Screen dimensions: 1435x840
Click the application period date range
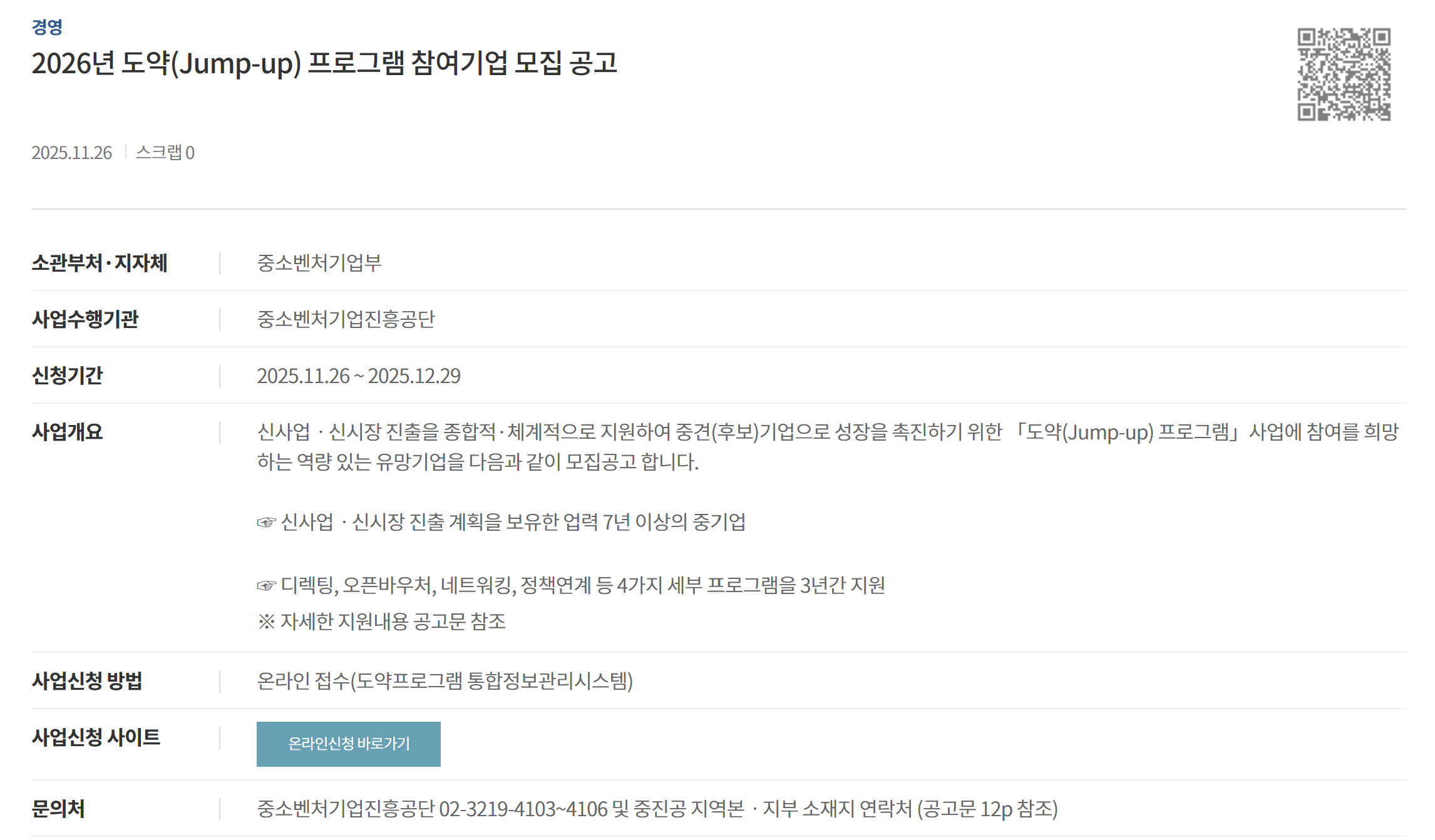(x=359, y=376)
